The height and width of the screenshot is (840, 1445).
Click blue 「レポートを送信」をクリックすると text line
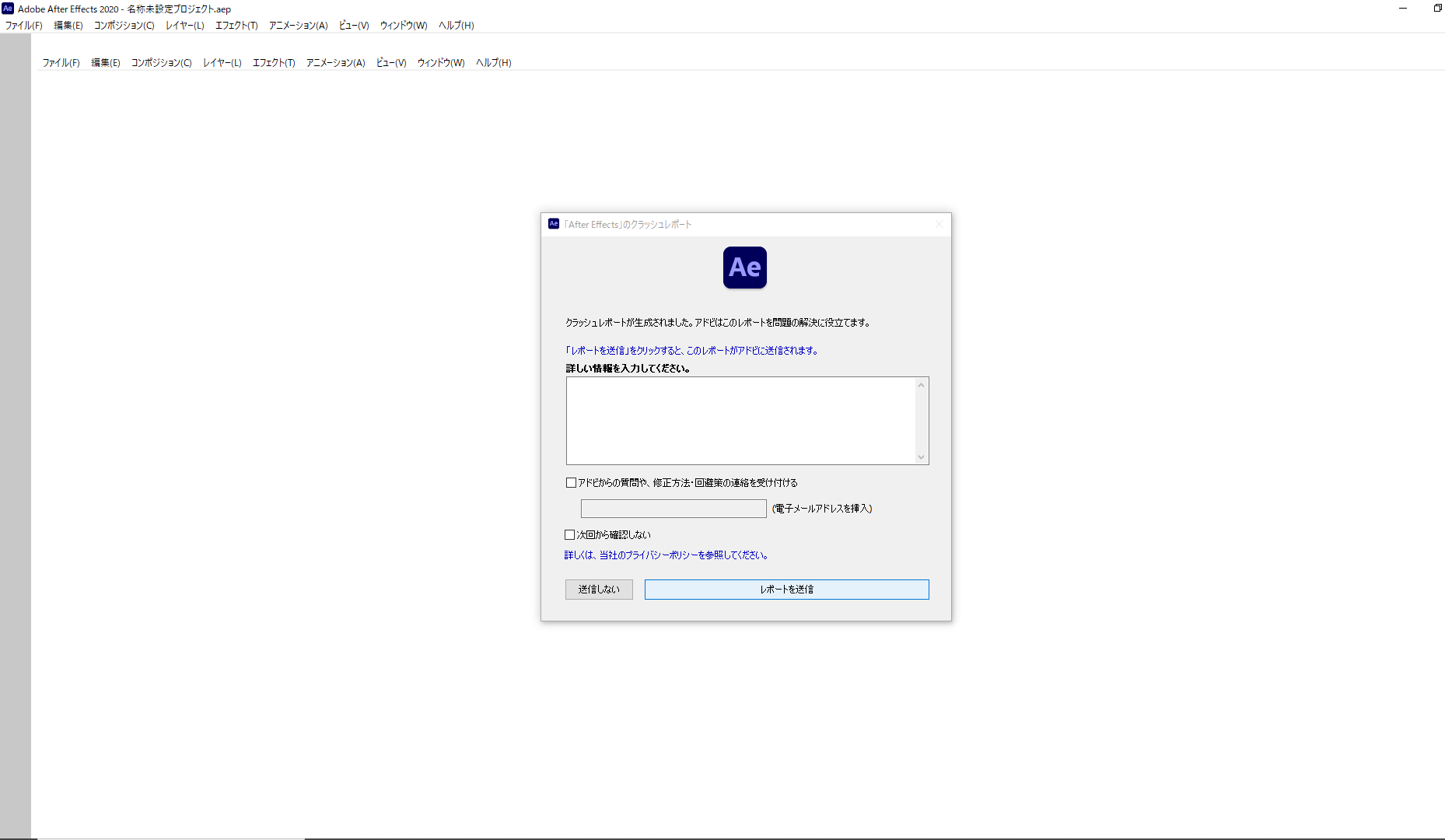pos(691,351)
